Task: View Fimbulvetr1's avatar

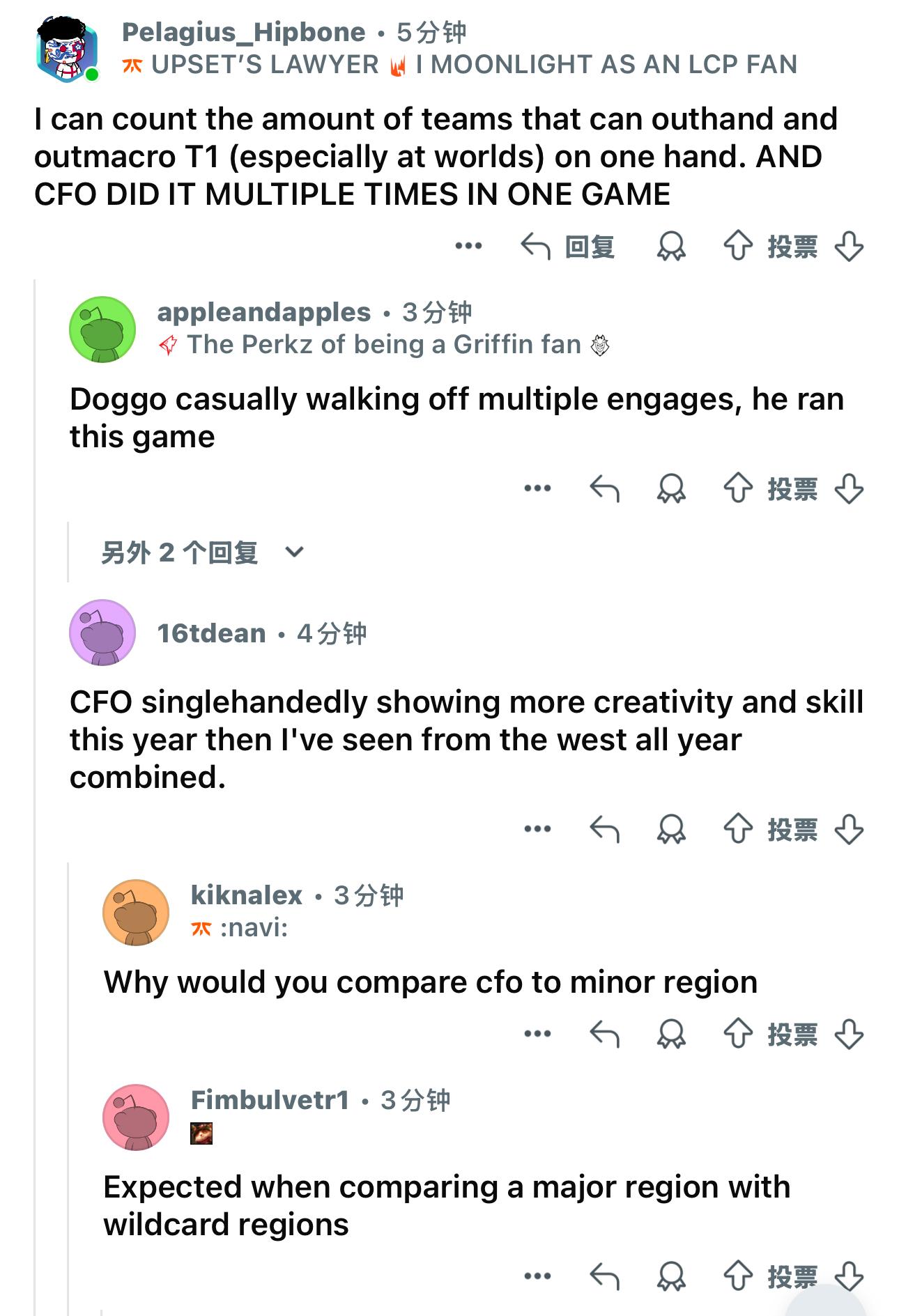Action: point(136,1117)
